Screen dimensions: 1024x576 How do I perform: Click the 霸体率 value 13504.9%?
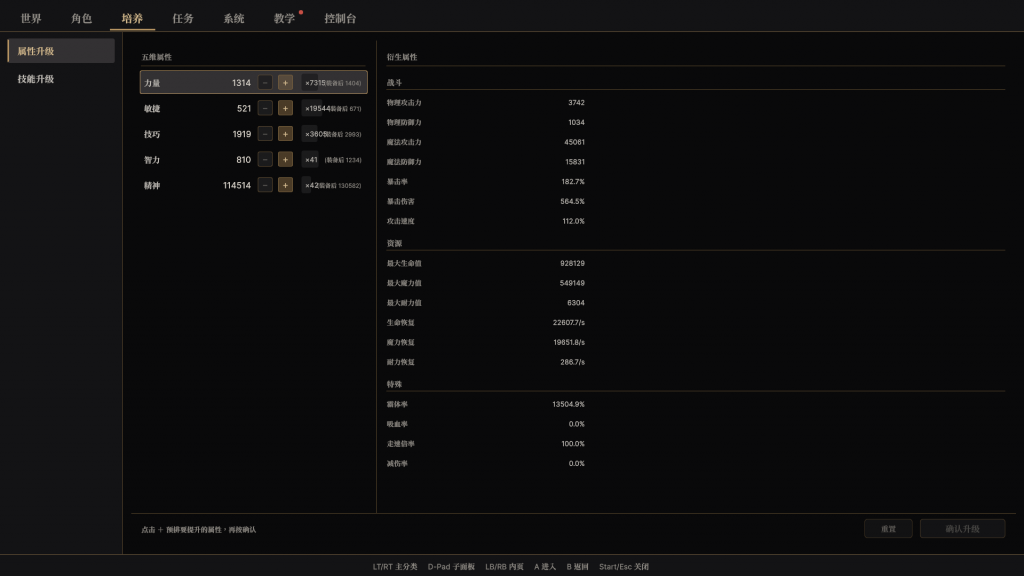(x=568, y=404)
